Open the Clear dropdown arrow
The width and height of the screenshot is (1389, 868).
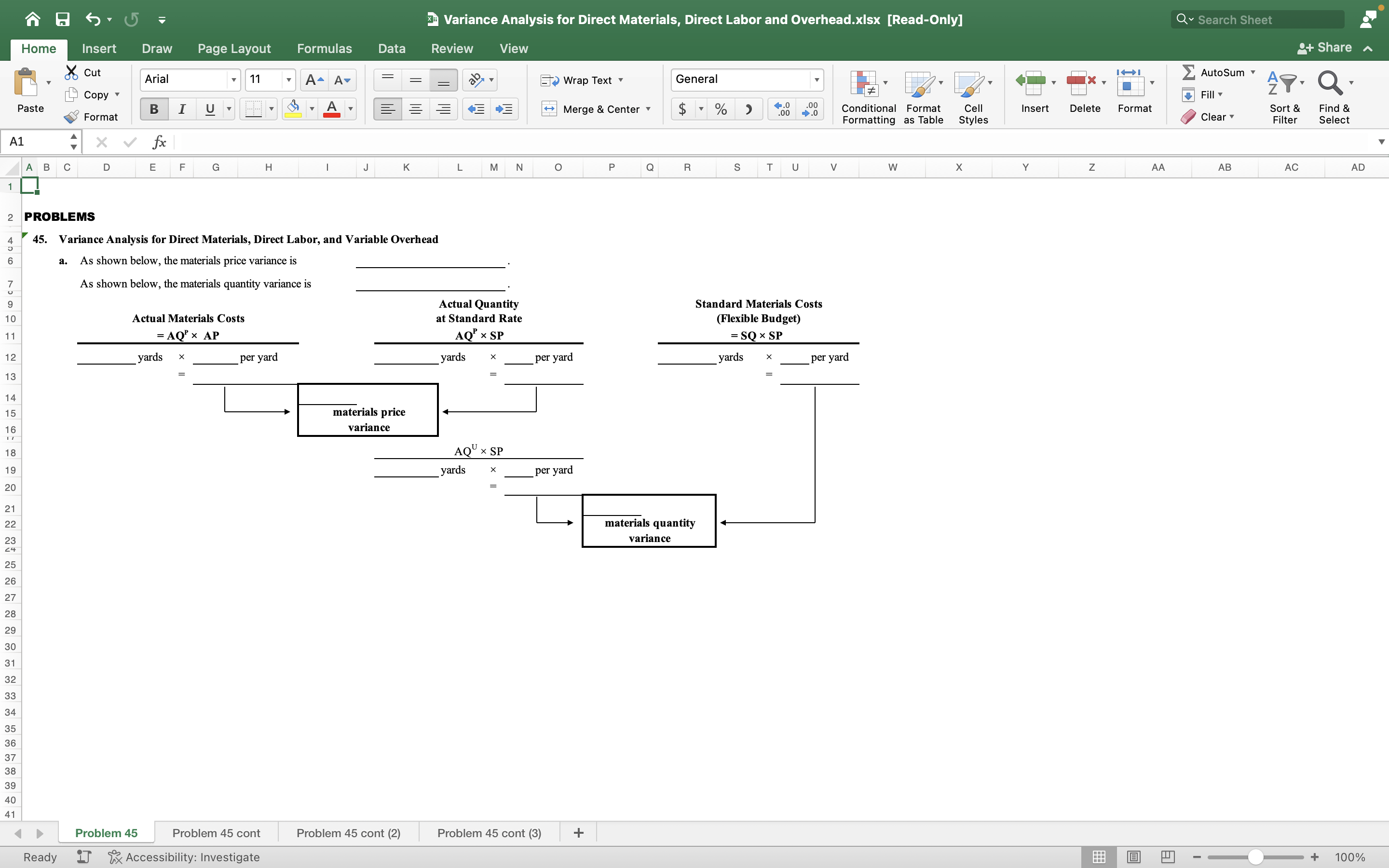[x=1232, y=117]
